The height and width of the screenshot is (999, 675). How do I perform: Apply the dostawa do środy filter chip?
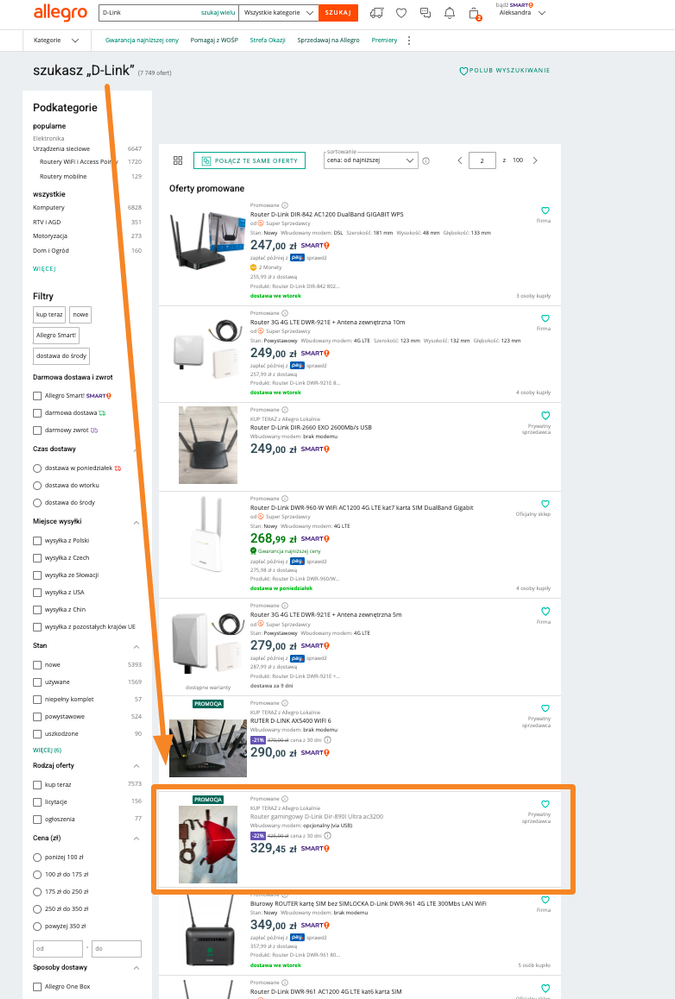(x=61, y=356)
